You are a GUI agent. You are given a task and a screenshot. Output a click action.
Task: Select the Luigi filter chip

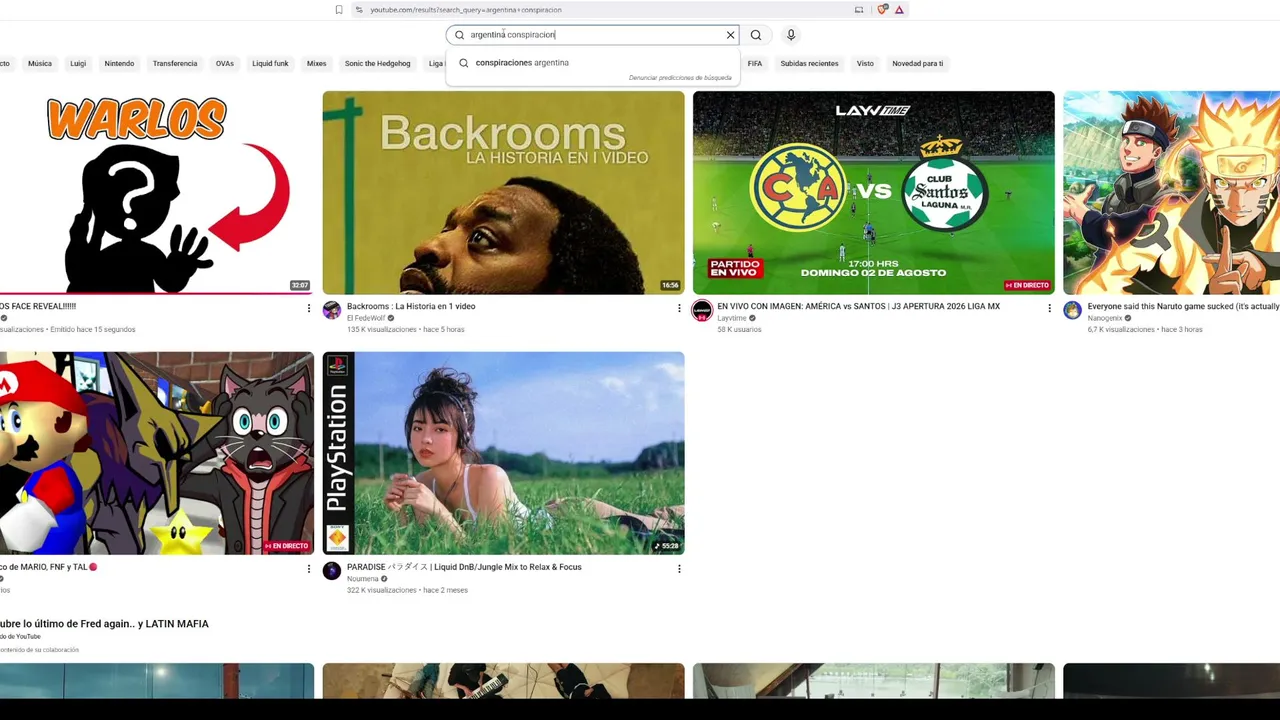click(x=78, y=64)
